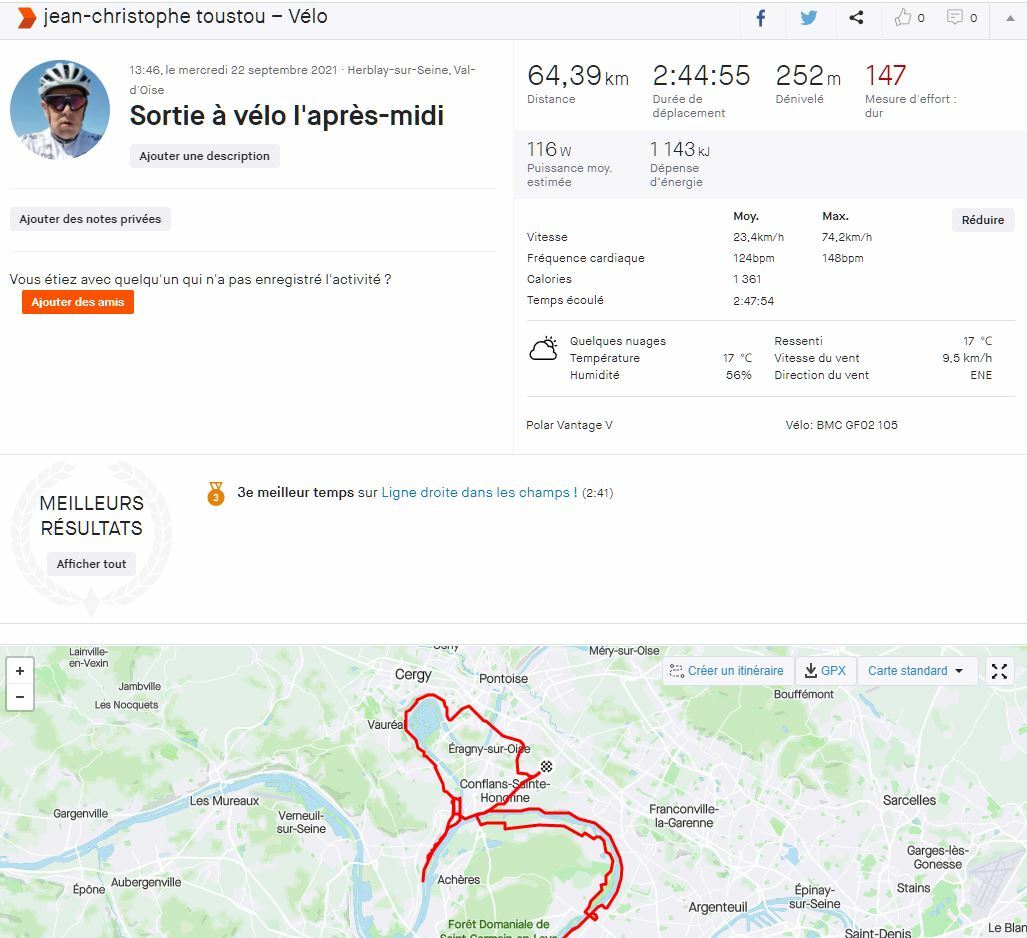Viewport: 1027px width, 938px height.
Task: Share activity via the Twitter icon
Action: [x=809, y=18]
